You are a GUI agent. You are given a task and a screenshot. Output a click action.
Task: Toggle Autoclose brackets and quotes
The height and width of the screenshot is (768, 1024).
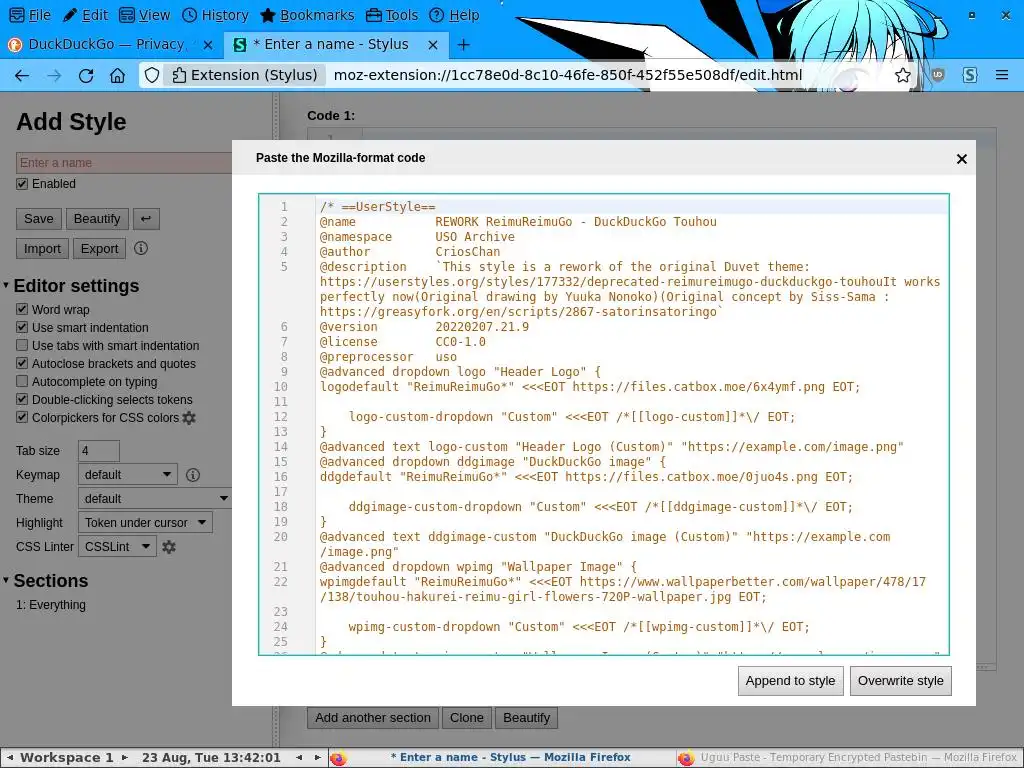point(22,364)
